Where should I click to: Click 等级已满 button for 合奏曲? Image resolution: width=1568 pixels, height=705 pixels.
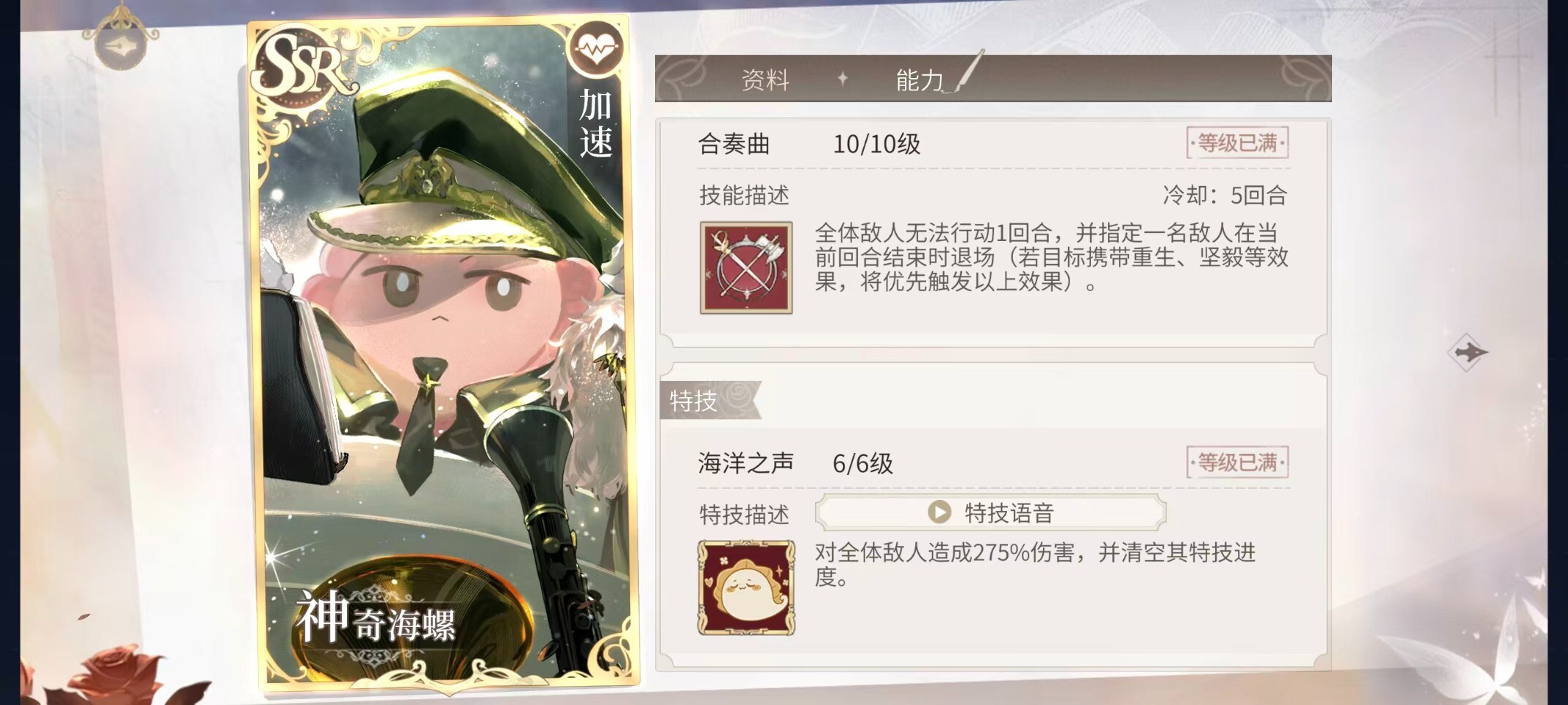coord(1236,143)
